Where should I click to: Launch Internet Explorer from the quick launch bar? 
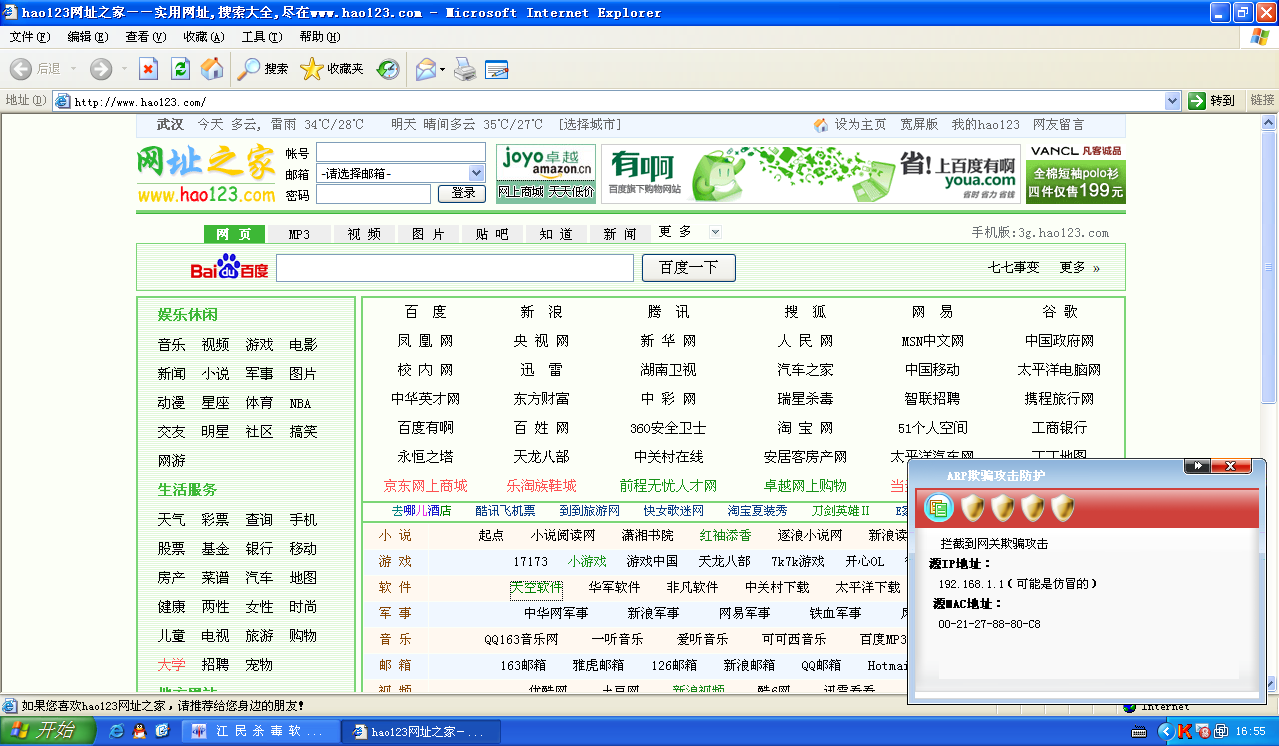point(116,732)
